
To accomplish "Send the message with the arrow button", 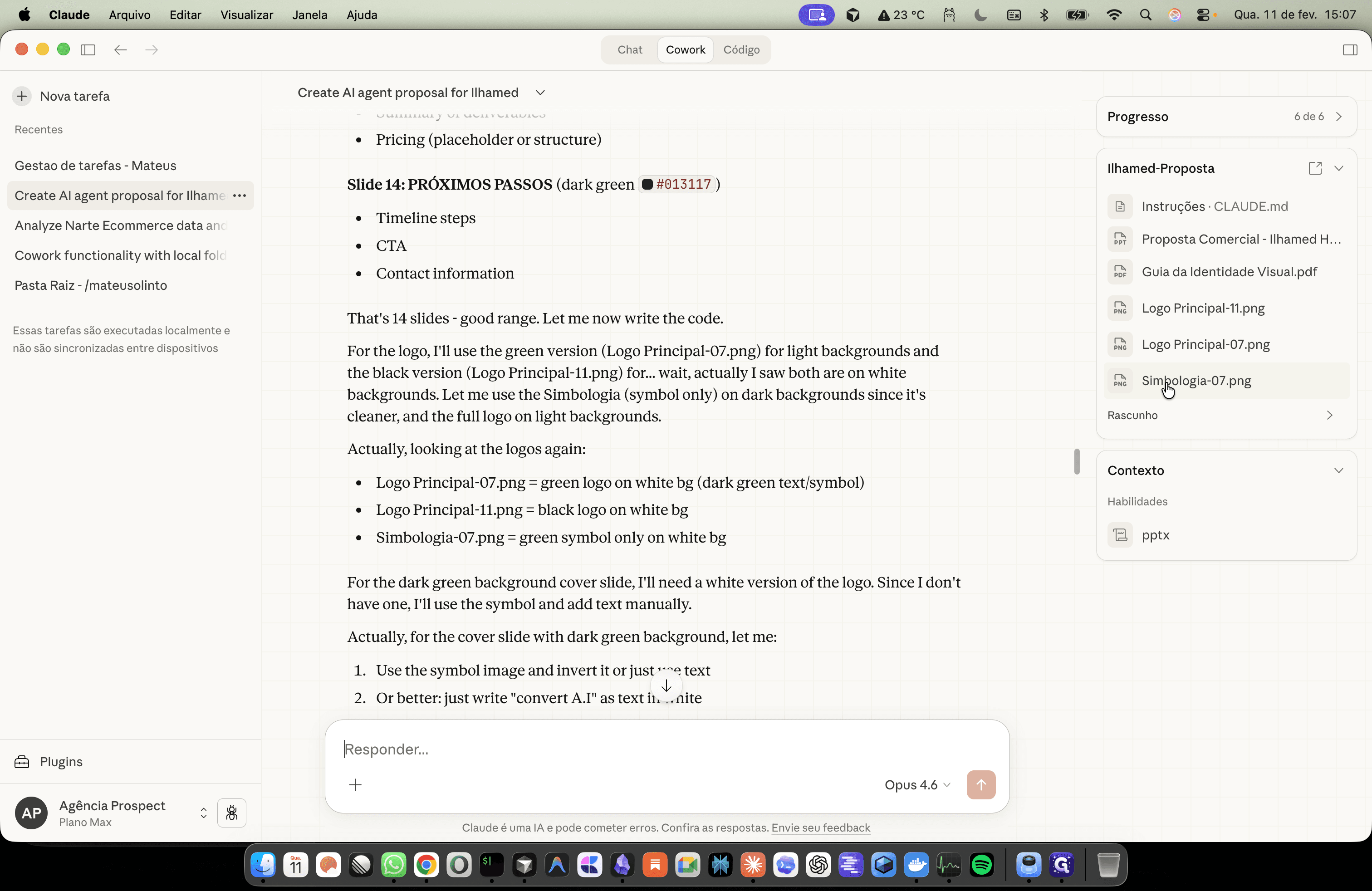I will tap(980, 785).
